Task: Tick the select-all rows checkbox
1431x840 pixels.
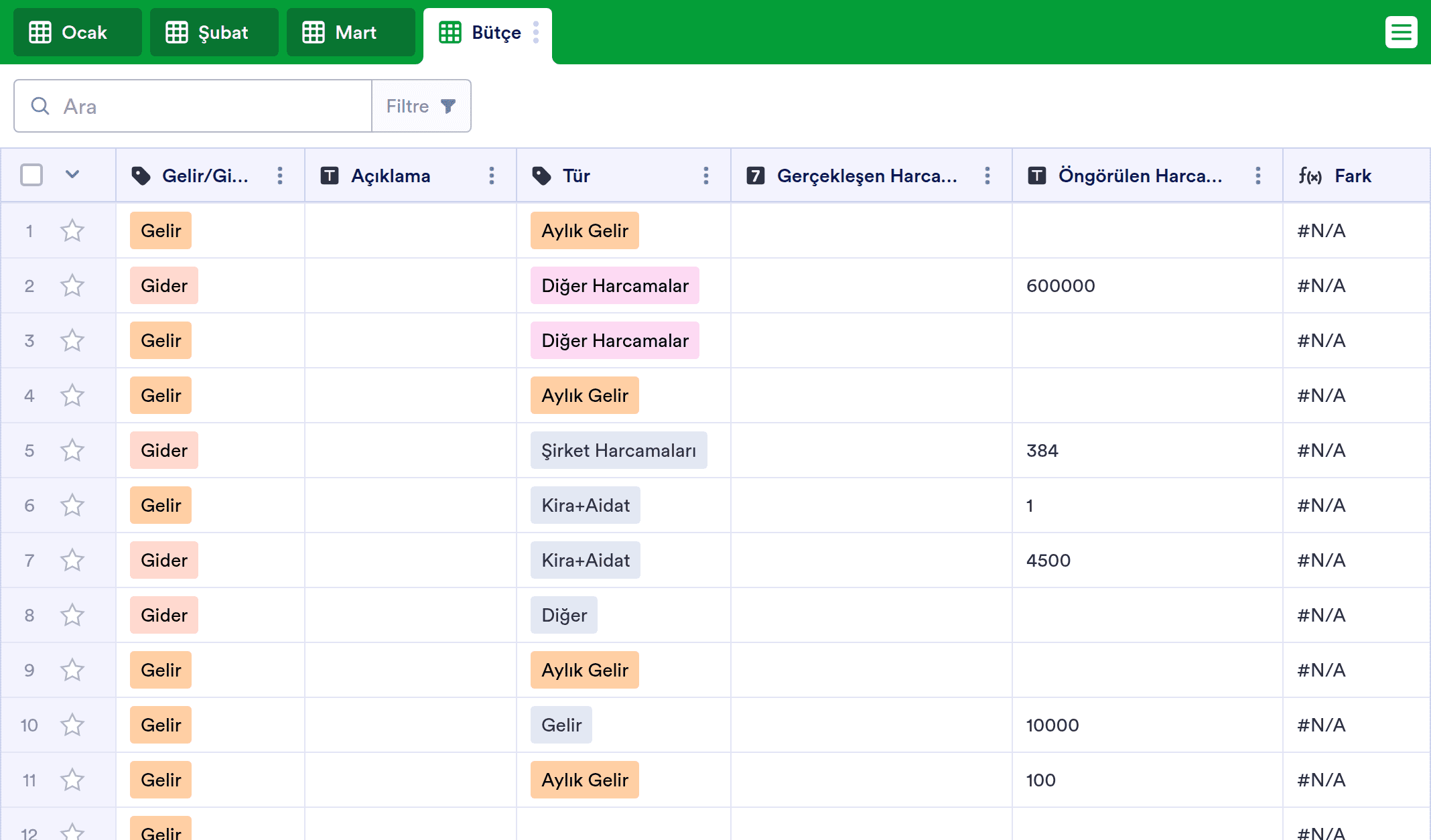Action: click(31, 176)
